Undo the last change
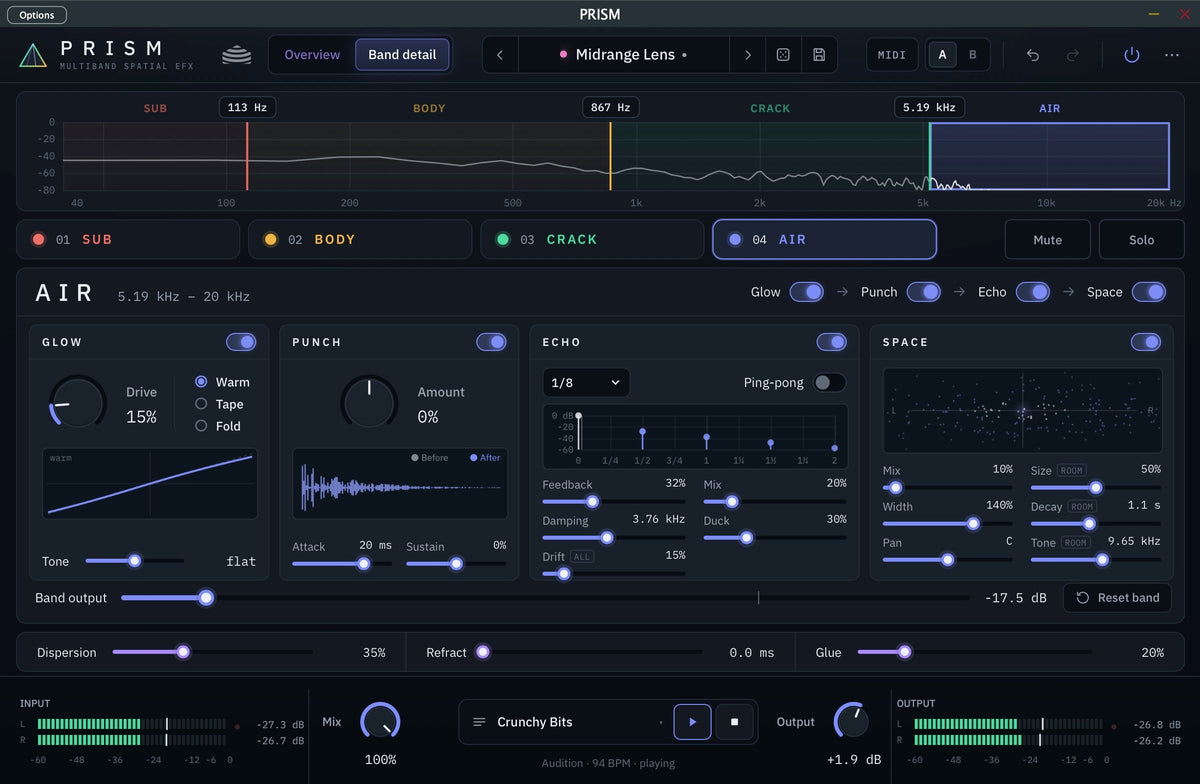 coord(1033,55)
